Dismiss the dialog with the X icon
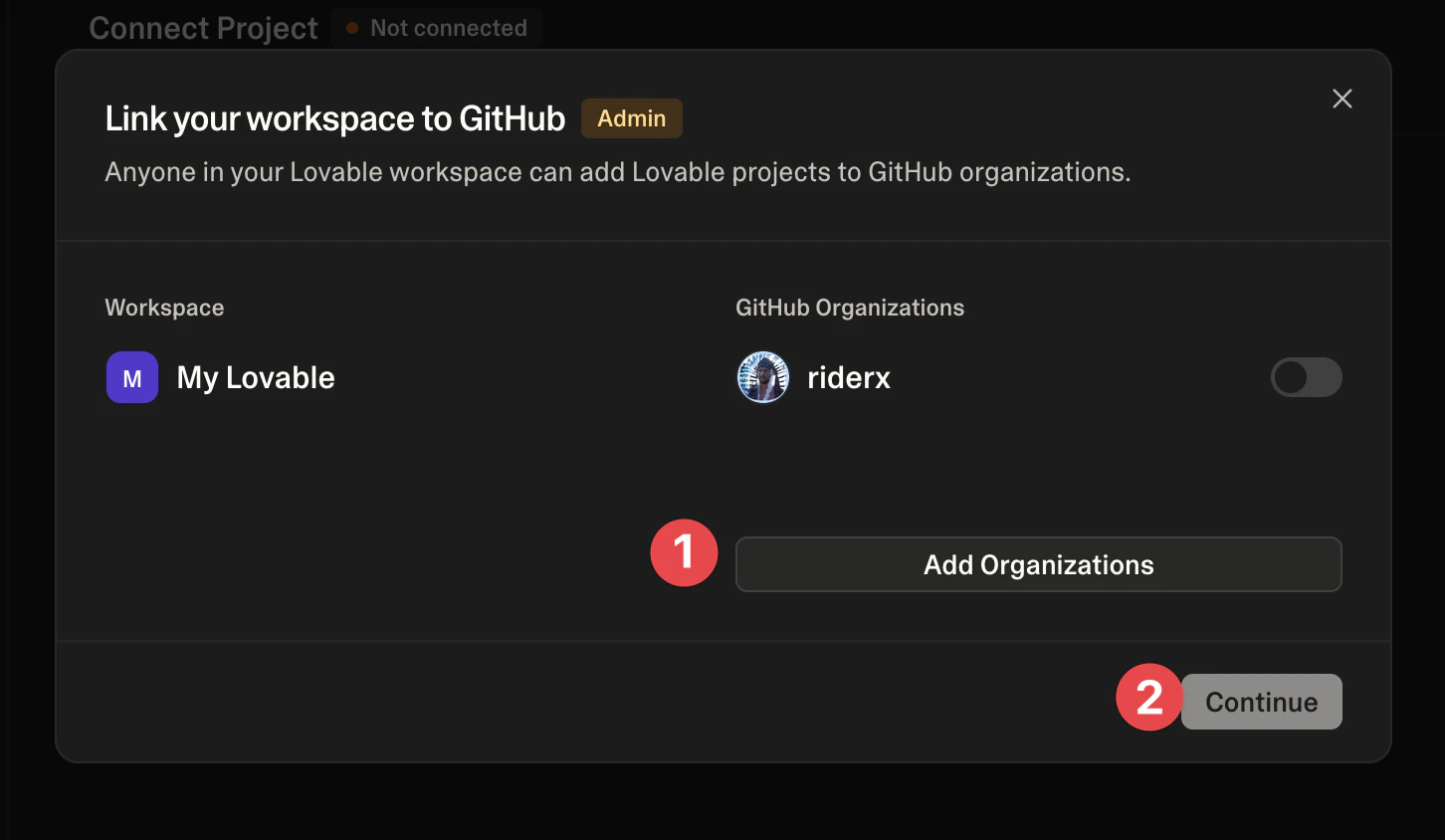 click(x=1342, y=98)
